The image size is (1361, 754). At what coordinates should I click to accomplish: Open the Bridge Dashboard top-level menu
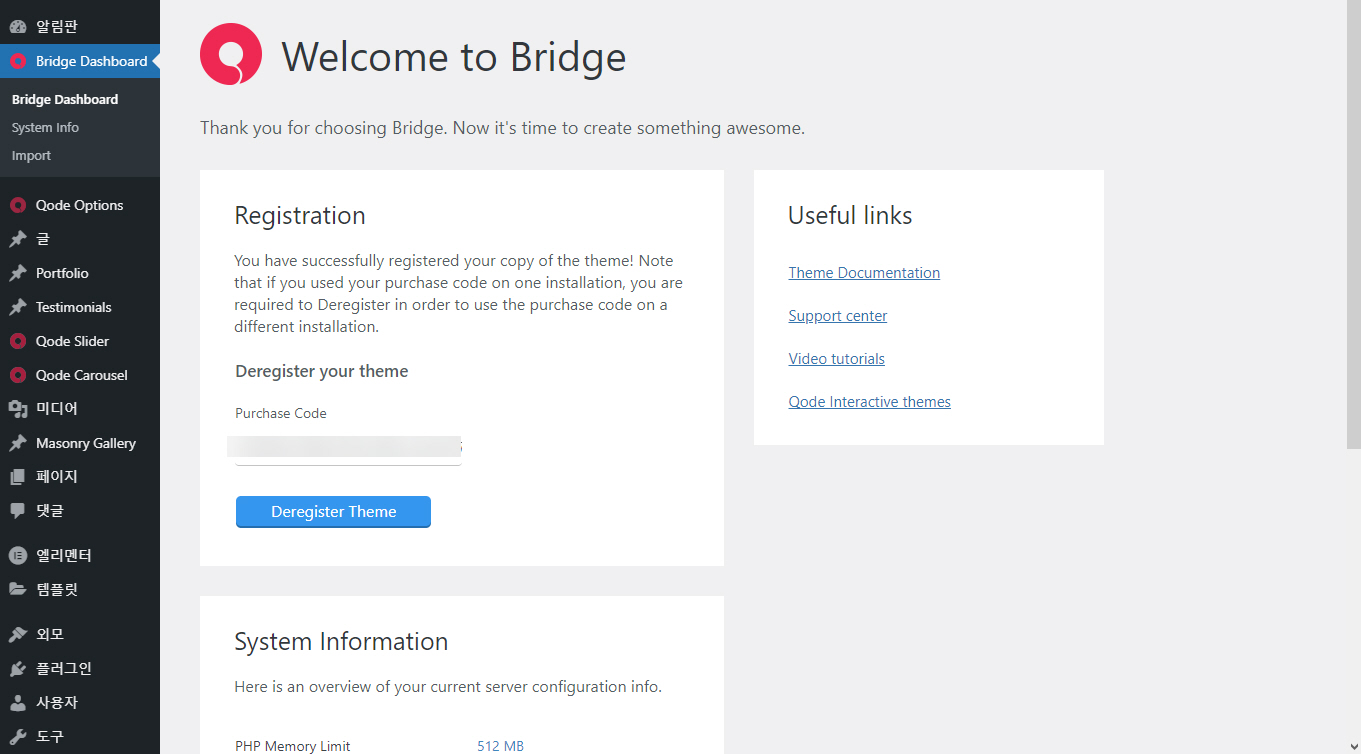pyautogui.click(x=80, y=61)
